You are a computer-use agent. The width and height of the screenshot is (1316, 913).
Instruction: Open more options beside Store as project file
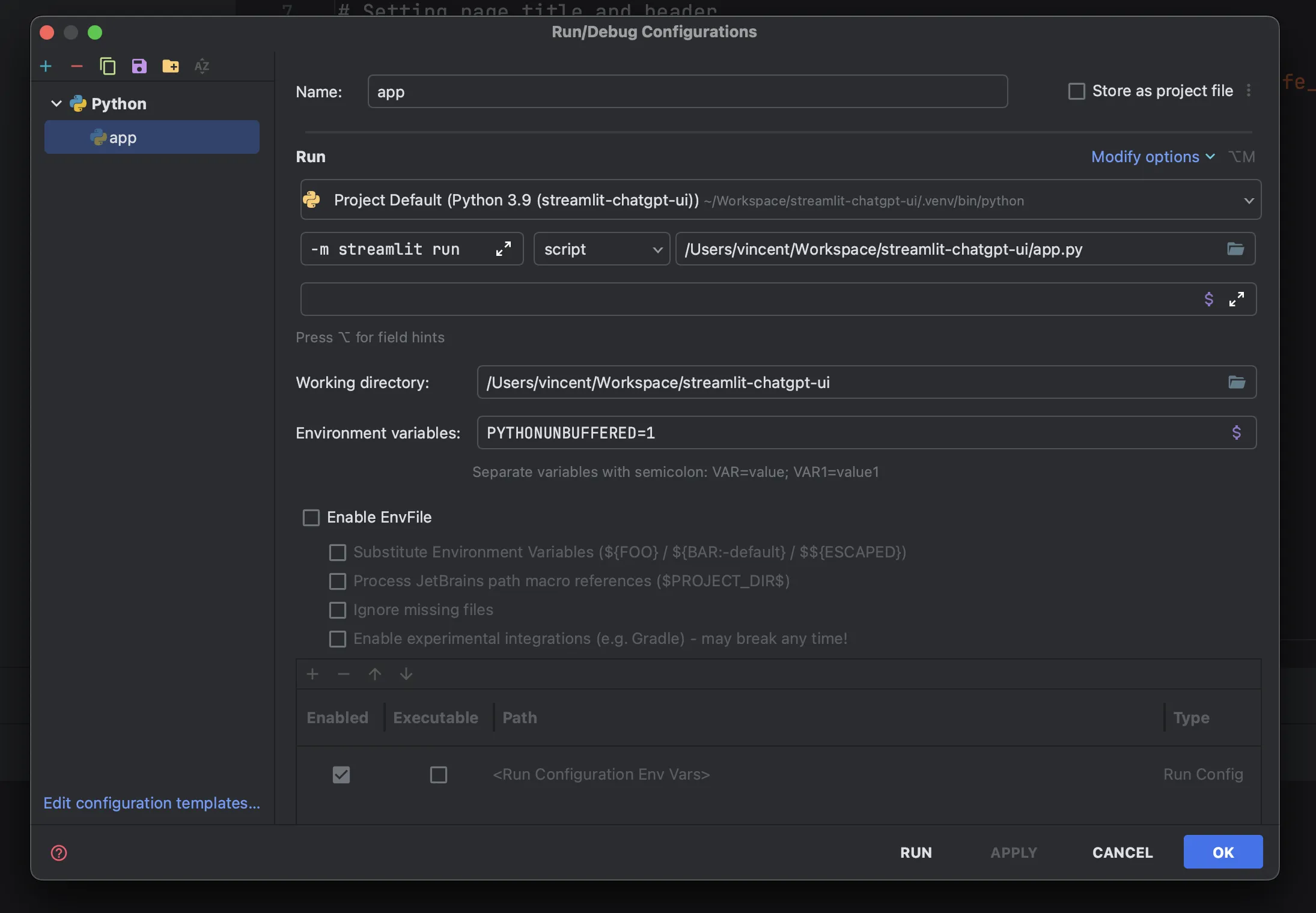(1249, 91)
